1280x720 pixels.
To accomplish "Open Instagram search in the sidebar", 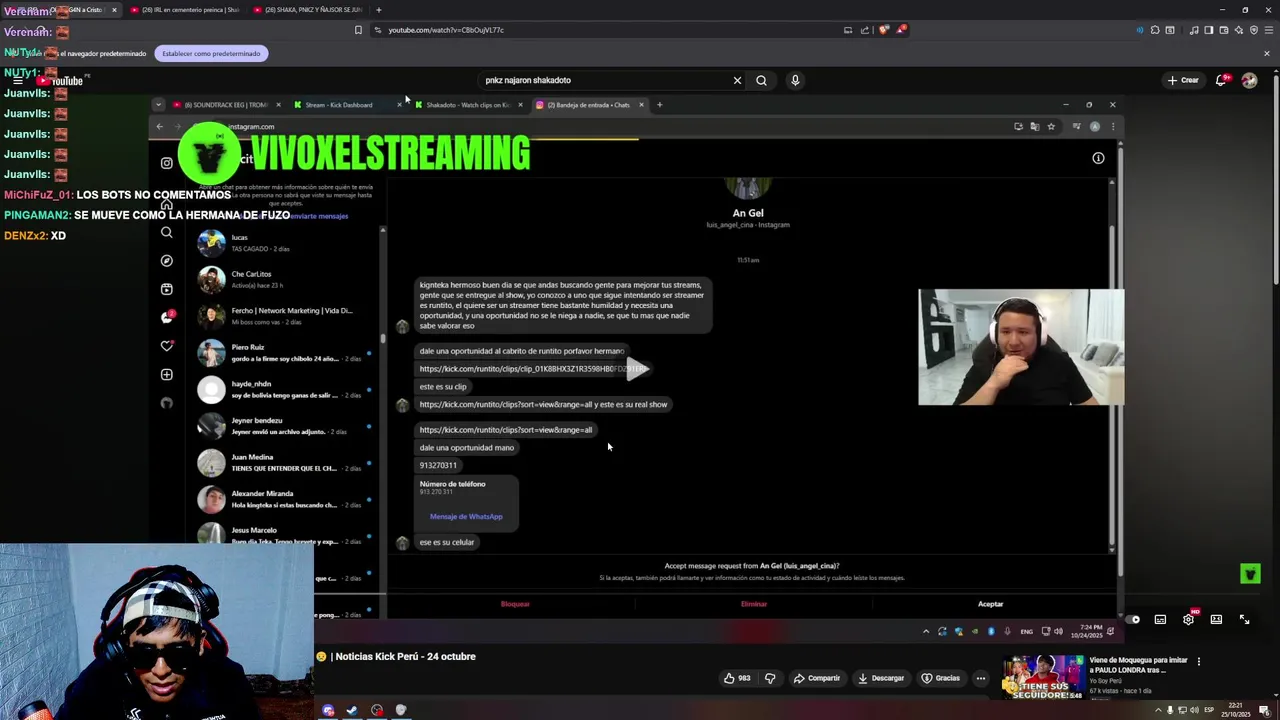I will [167, 233].
